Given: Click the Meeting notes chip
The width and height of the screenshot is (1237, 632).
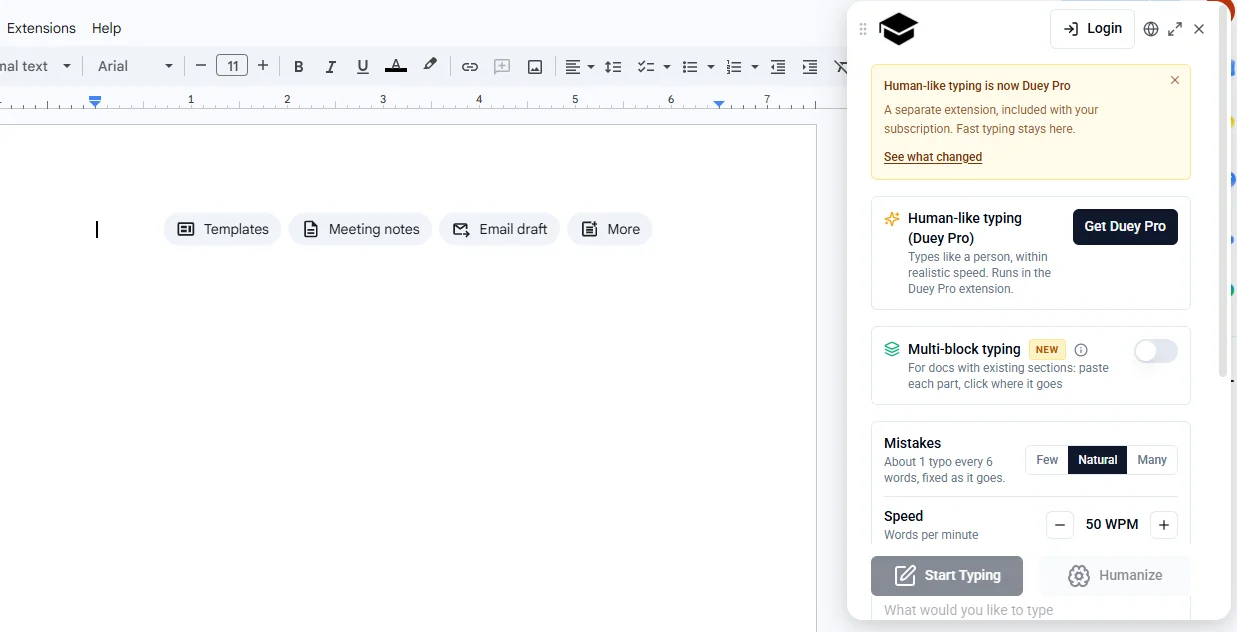Looking at the screenshot, I should click(361, 229).
